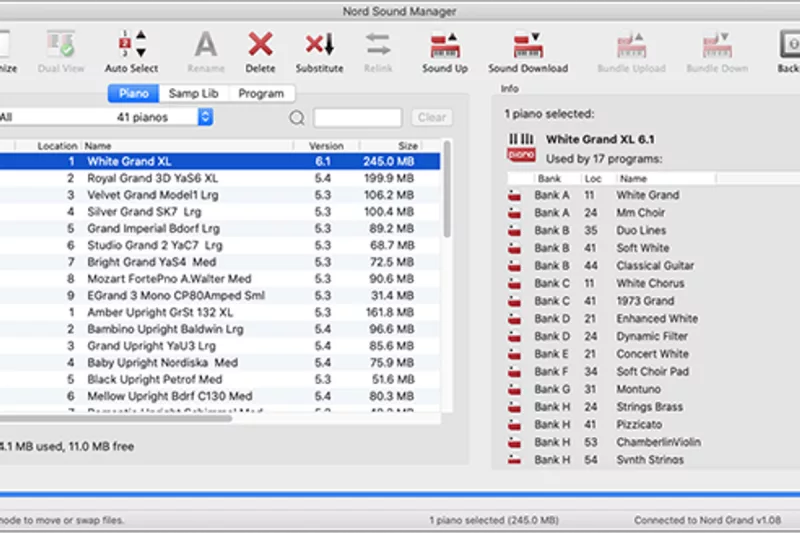Click the Substitute toolbar icon
The height and width of the screenshot is (533, 800).
pos(319,45)
